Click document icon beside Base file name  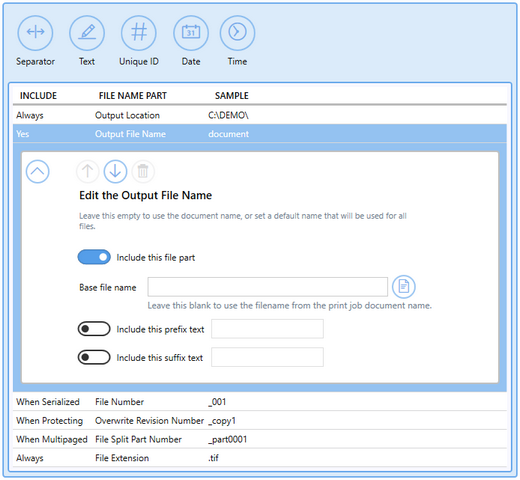404,286
